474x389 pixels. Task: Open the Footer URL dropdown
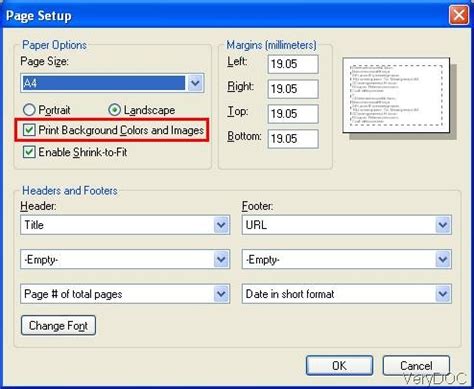[347, 225]
